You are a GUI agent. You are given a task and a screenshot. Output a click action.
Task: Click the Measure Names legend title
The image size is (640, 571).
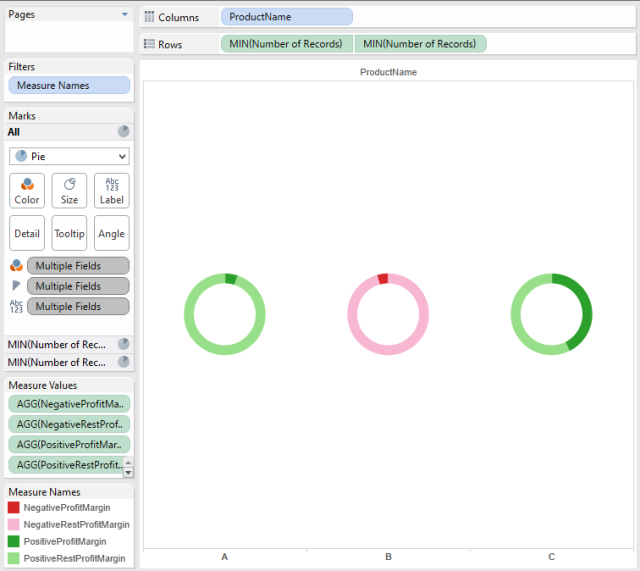(44, 492)
